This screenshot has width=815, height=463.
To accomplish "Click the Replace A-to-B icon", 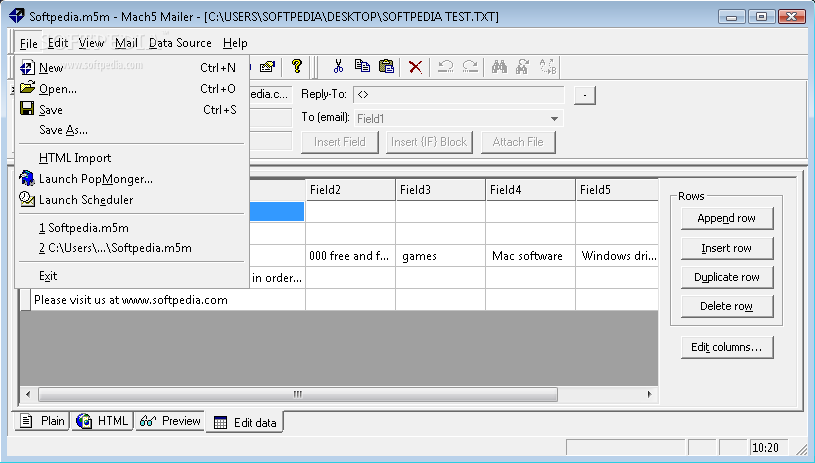I will pyautogui.click(x=547, y=67).
